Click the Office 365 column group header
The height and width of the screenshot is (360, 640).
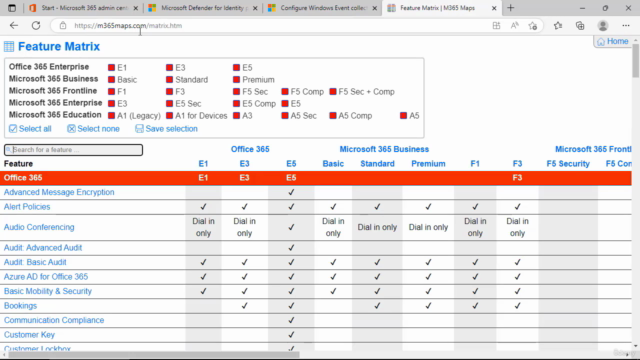click(x=250, y=149)
